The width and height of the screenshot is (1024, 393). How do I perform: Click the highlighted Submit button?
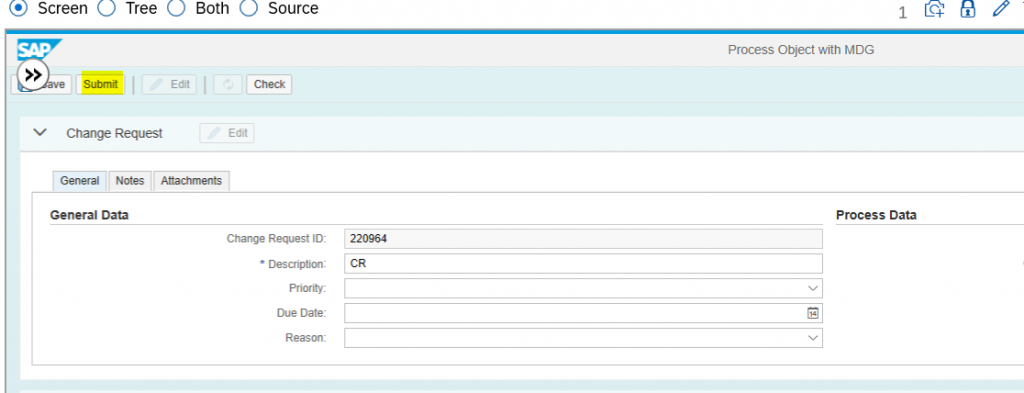pyautogui.click(x=101, y=84)
